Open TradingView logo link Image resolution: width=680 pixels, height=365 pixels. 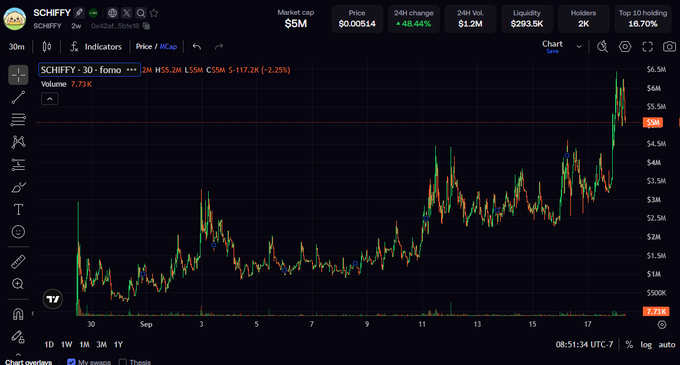pos(53,299)
